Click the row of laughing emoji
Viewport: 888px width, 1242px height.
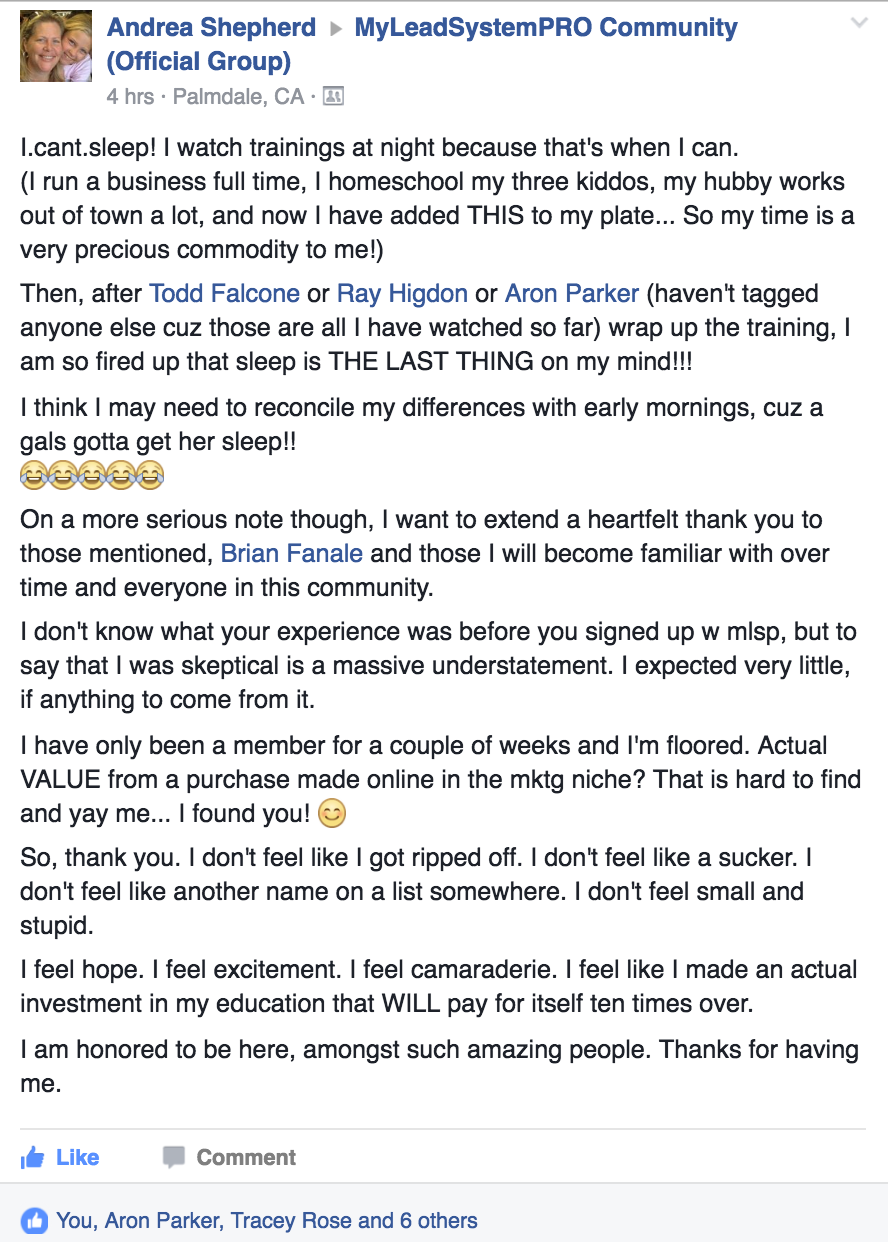coord(91,476)
